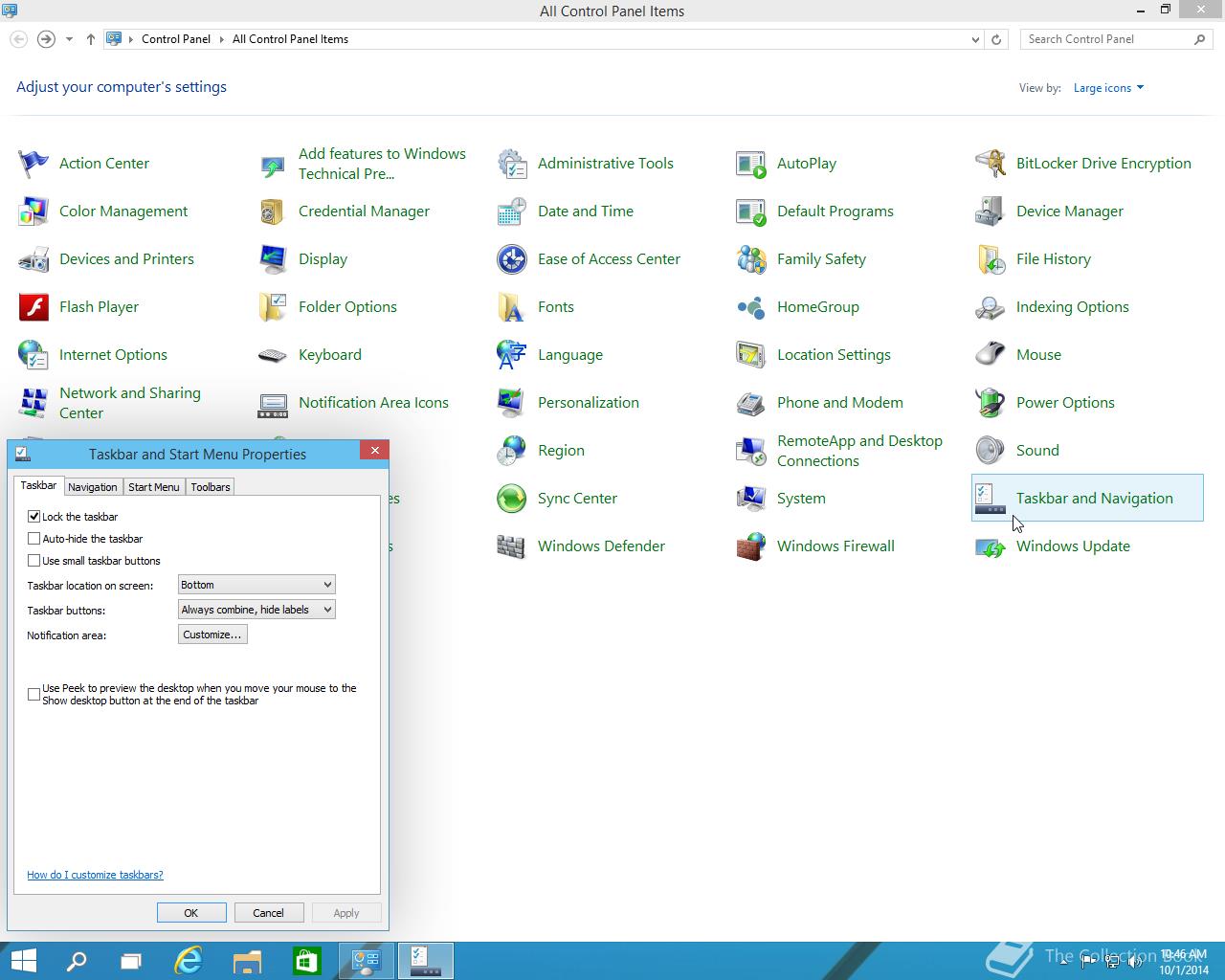
Task: Open Taskbar and Navigation item
Action: click(1087, 499)
